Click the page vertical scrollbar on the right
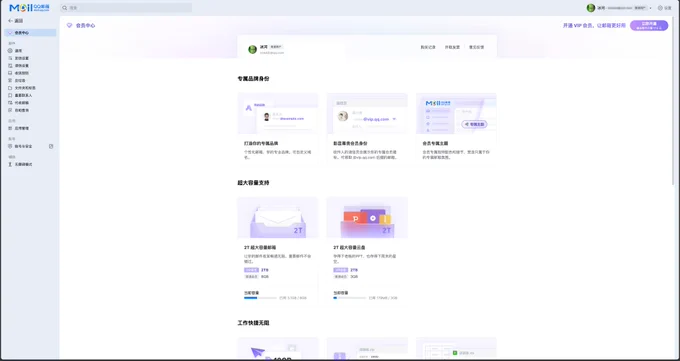The image size is (680, 361). point(673,102)
